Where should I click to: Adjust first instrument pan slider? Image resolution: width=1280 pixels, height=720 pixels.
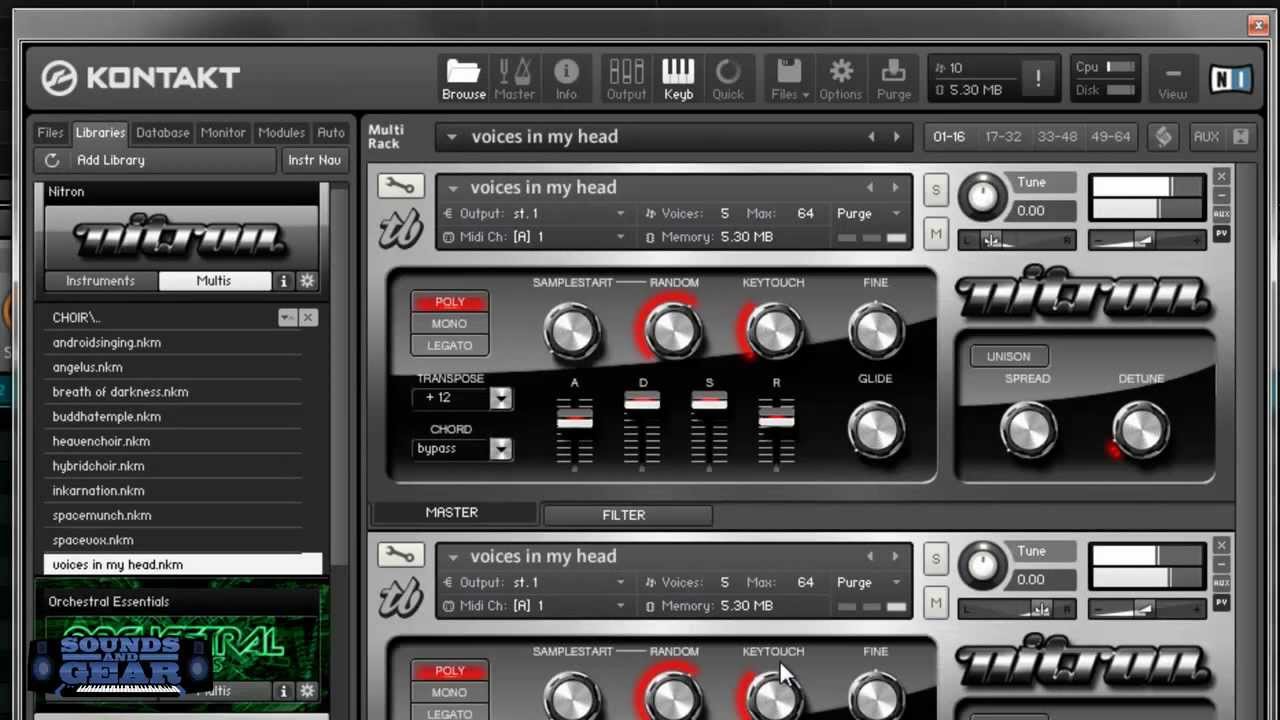coord(1018,240)
